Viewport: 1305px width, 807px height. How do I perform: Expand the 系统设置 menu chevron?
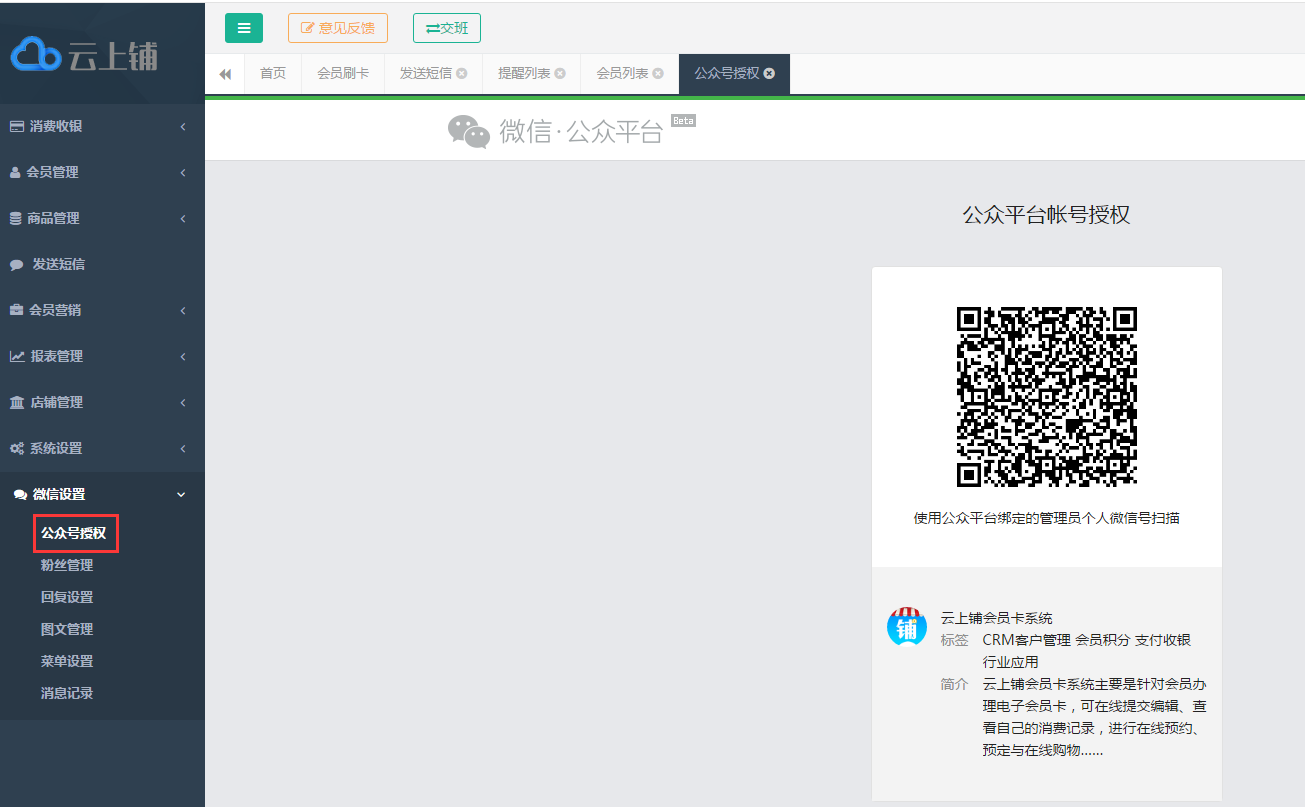183,449
